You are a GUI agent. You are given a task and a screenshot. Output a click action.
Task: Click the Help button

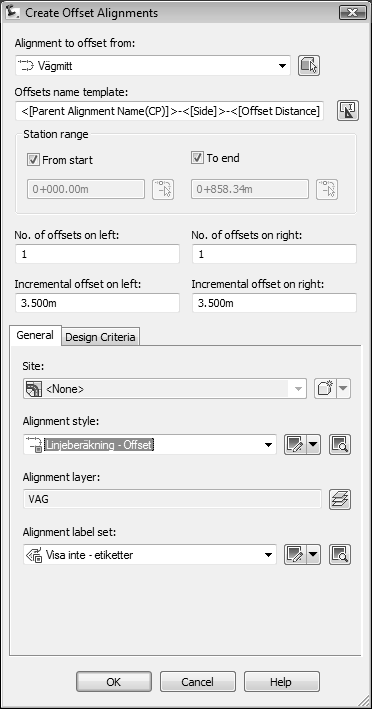281,681
